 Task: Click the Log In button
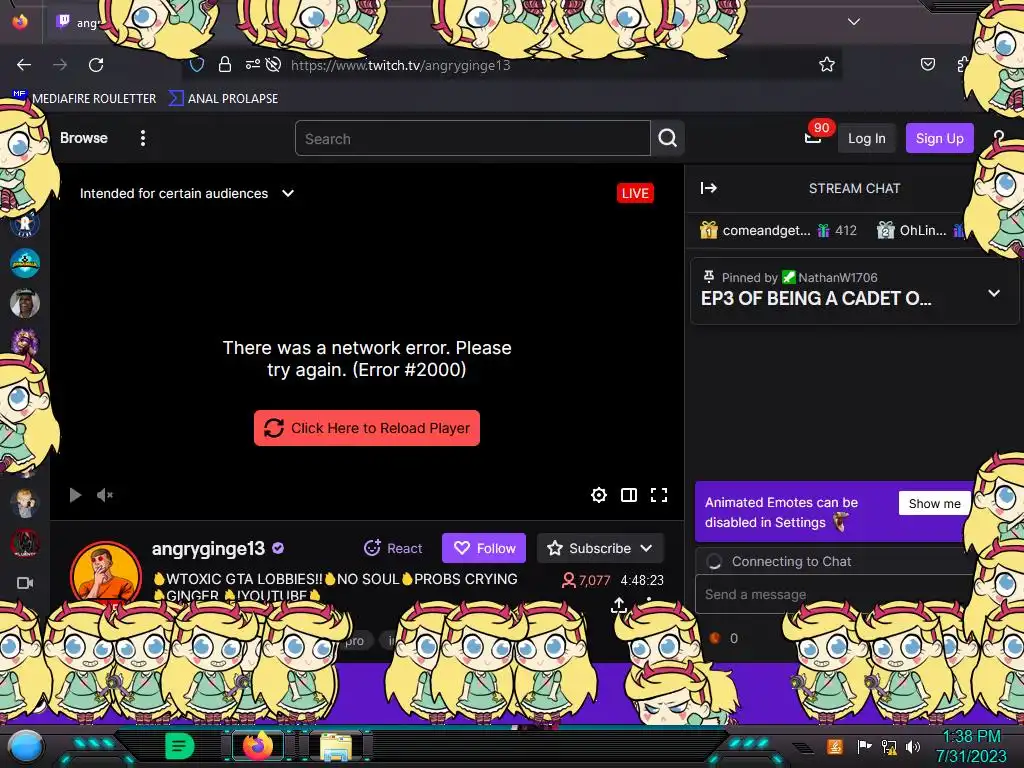(867, 138)
